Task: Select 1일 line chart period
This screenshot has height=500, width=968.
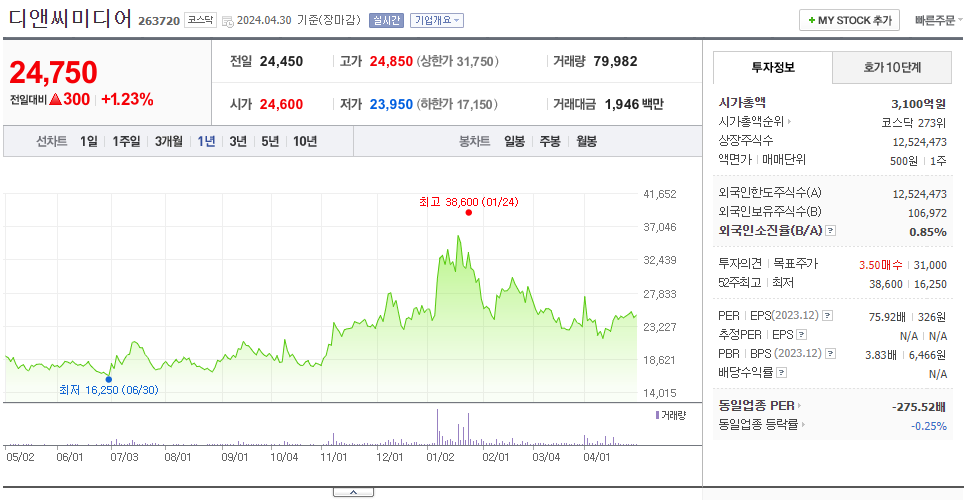Action: 88,141
